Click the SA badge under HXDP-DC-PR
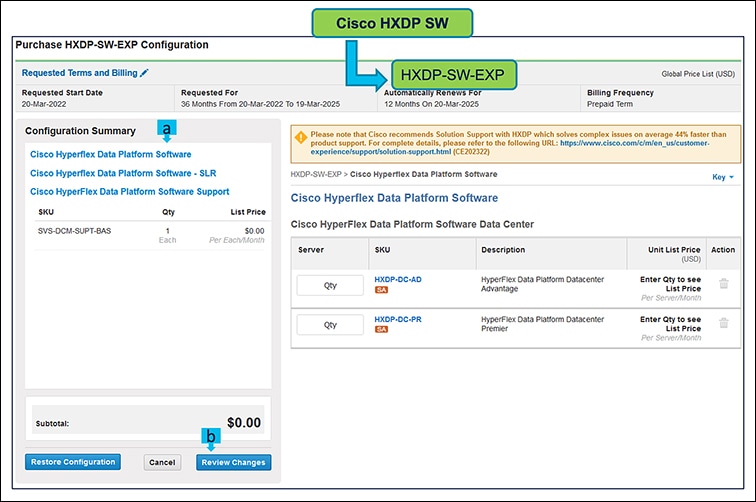 coord(381,329)
